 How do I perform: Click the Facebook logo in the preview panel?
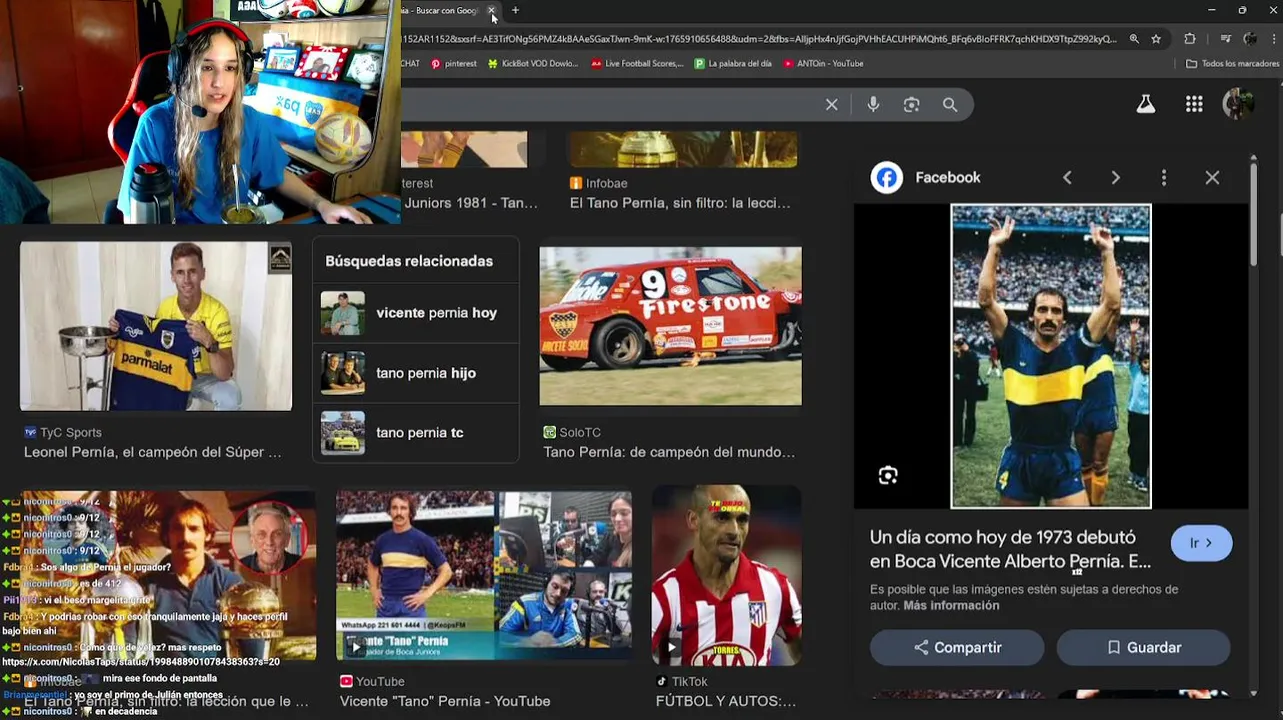(x=886, y=177)
